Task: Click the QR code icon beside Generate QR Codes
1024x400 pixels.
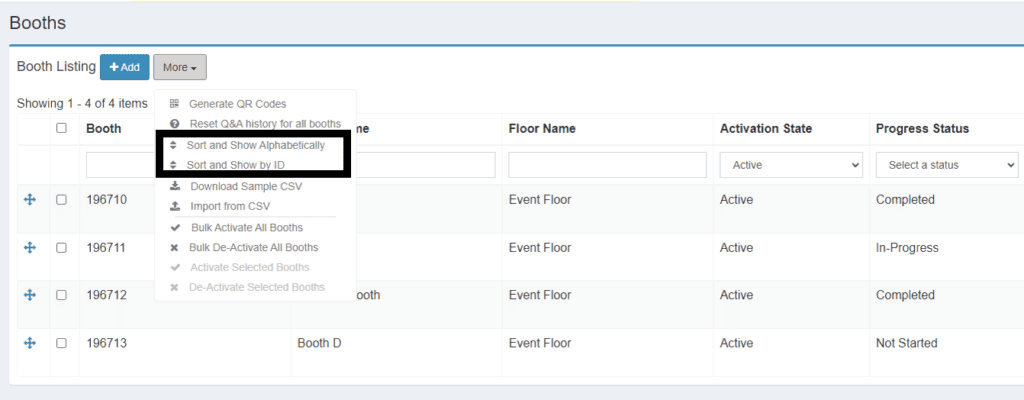Action: [x=174, y=104]
